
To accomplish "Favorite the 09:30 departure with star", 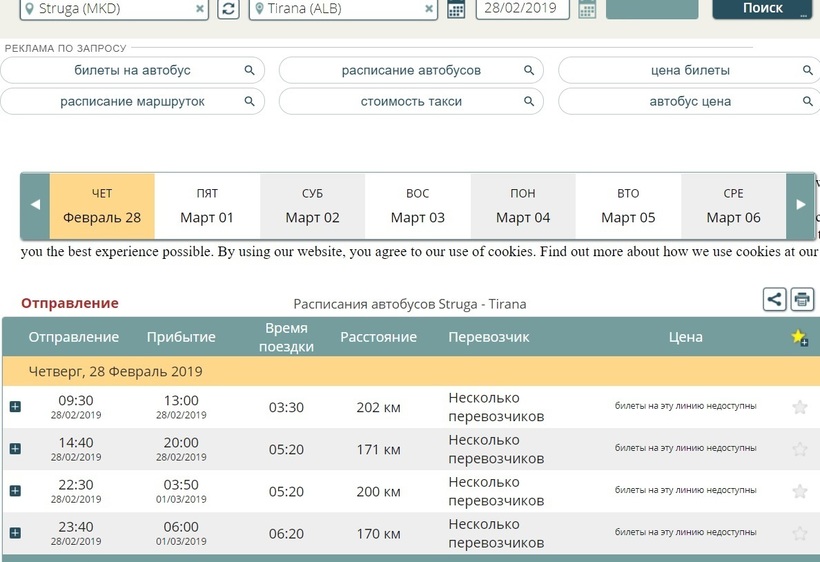I will 799,407.
